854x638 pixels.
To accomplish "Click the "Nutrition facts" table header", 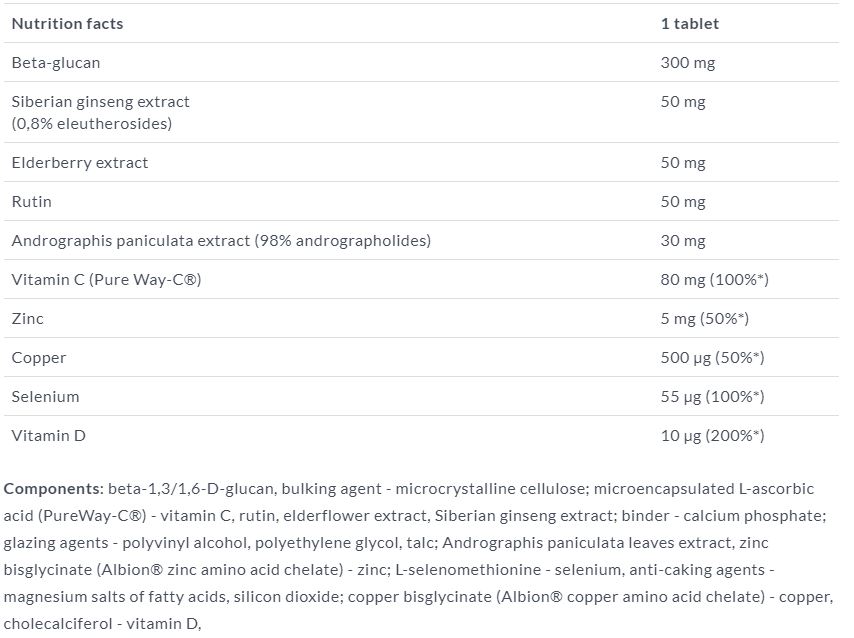I will (68, 23).
